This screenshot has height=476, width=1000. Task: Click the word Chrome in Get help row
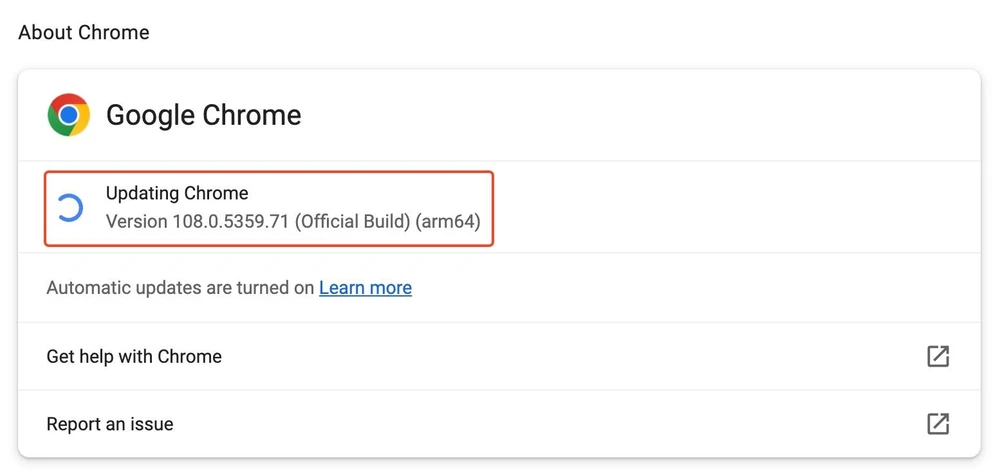click(190, 356)
